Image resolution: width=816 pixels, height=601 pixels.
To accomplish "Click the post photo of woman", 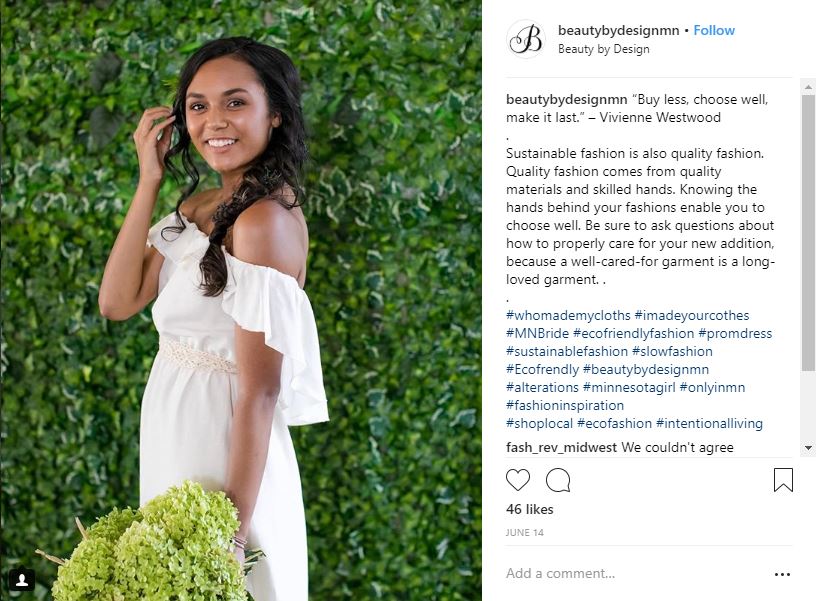I will (x=241, y=300).
